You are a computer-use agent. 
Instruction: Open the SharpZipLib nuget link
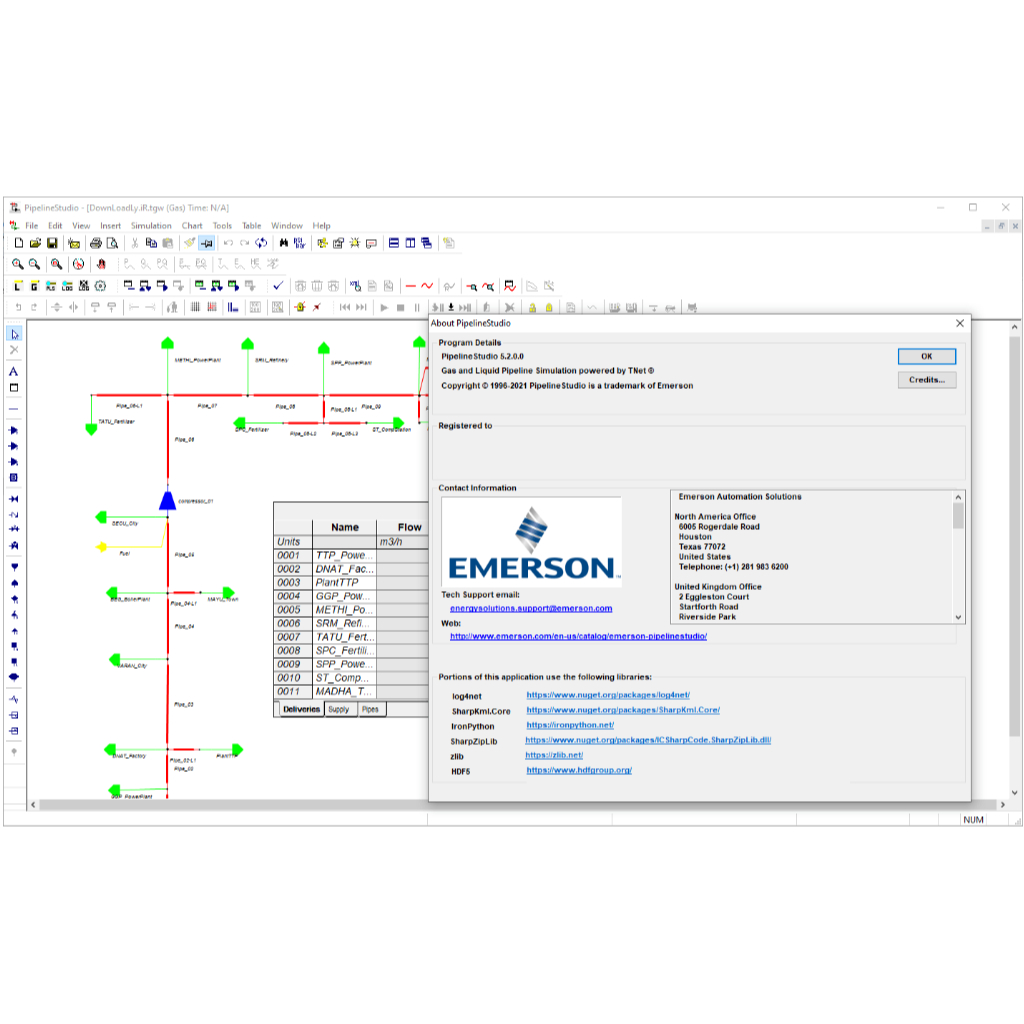pos(648,740)
